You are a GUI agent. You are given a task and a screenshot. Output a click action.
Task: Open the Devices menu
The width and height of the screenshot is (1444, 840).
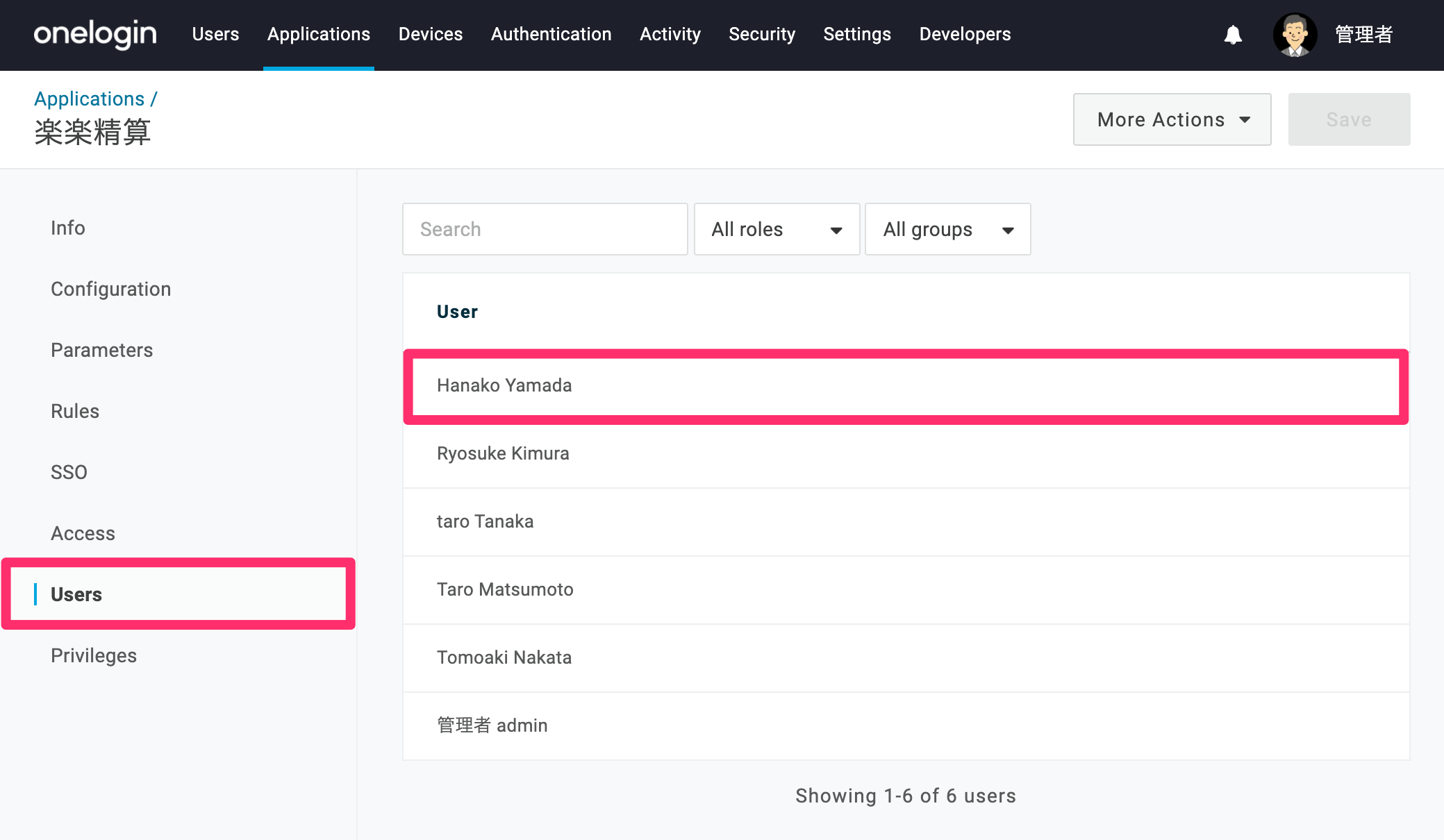tap(431, 34)
